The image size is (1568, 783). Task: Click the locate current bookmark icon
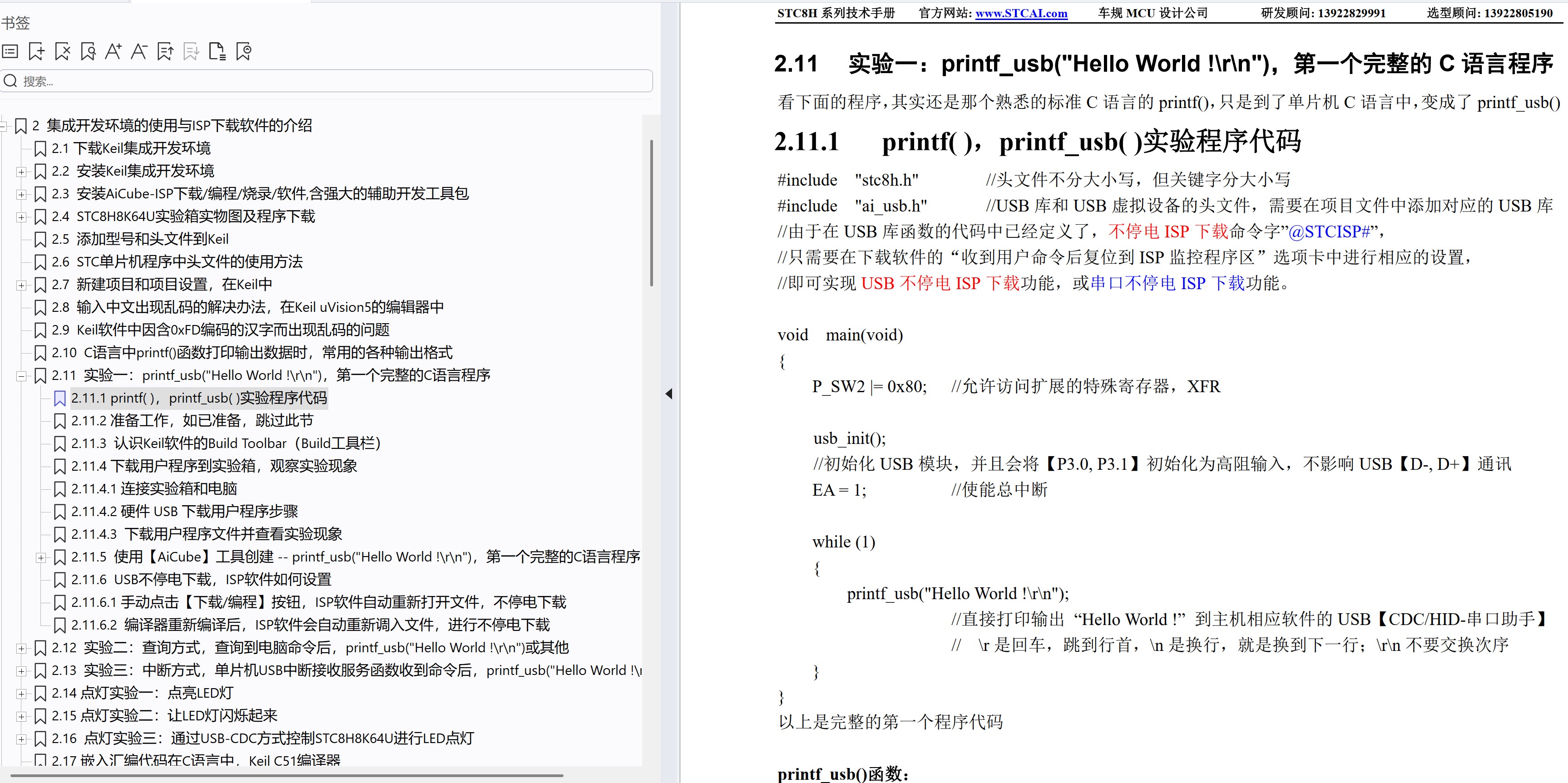[x=244, y=51]
